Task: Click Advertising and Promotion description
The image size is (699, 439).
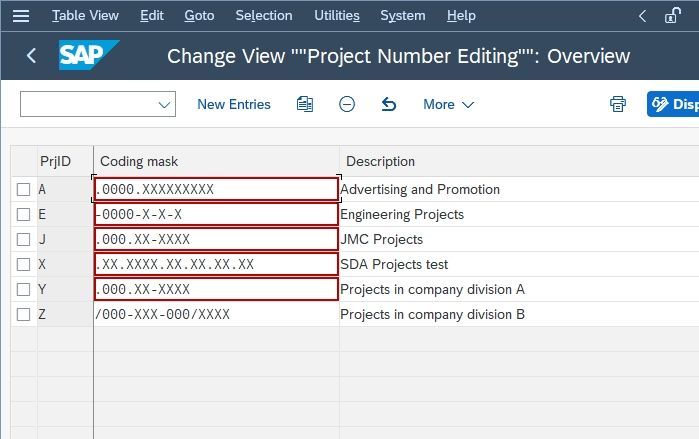Action: (x=420, y=189)
